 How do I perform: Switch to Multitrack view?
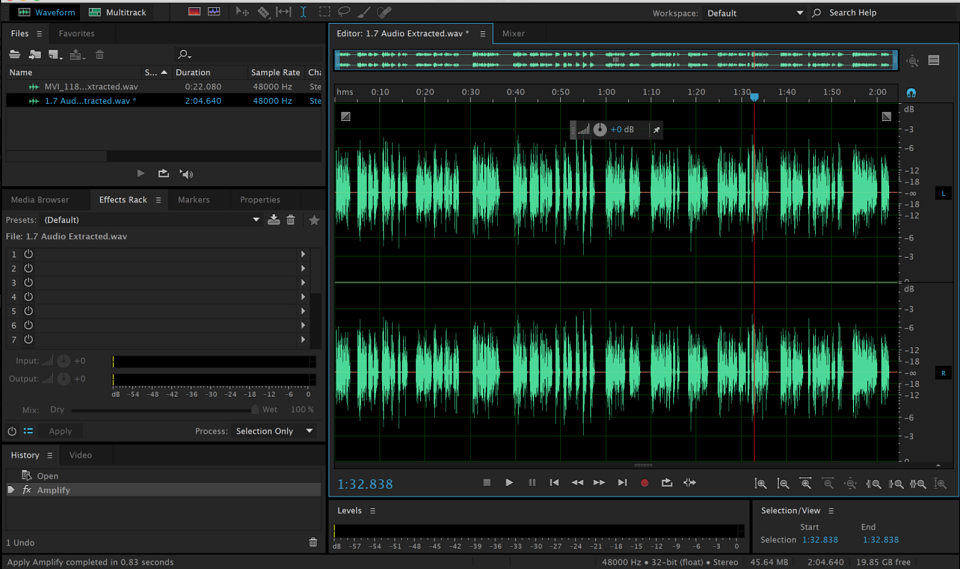click(118, 12)
